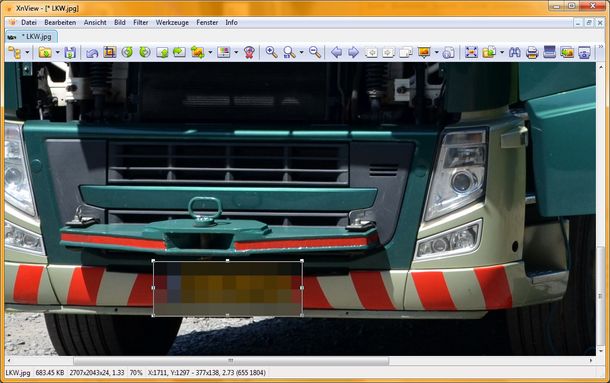Expand the open file dropdown arrow

pos(58,52)
